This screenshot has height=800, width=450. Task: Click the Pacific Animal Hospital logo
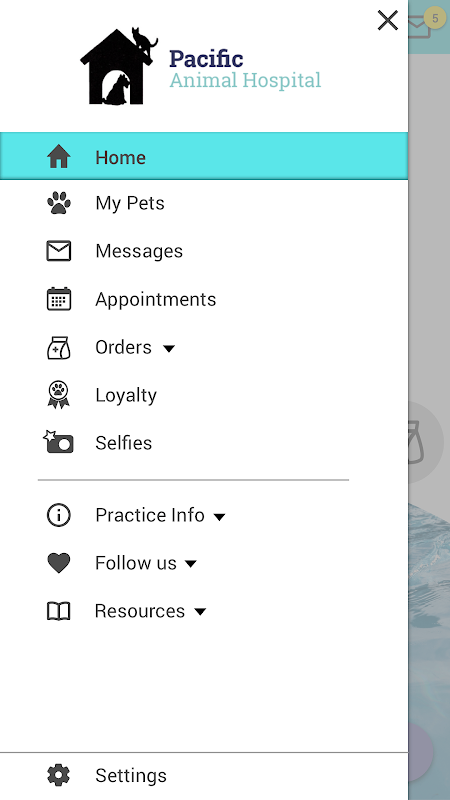click(x=201, y=66)
